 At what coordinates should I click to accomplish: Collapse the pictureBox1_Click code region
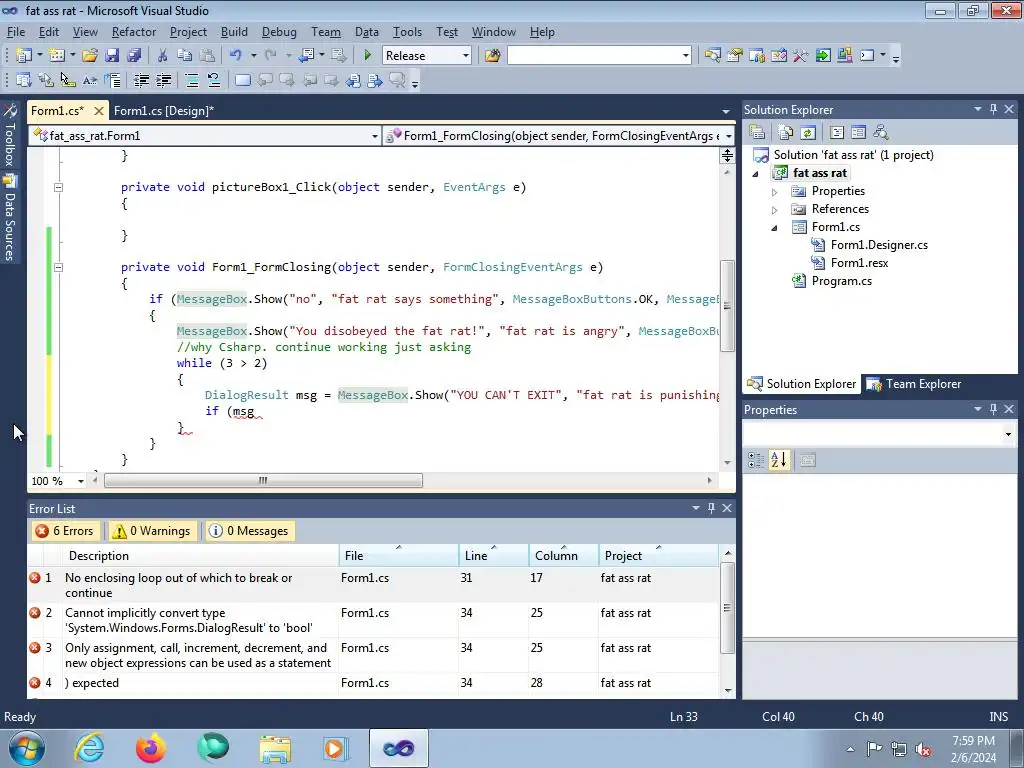(x=58, y=187)
